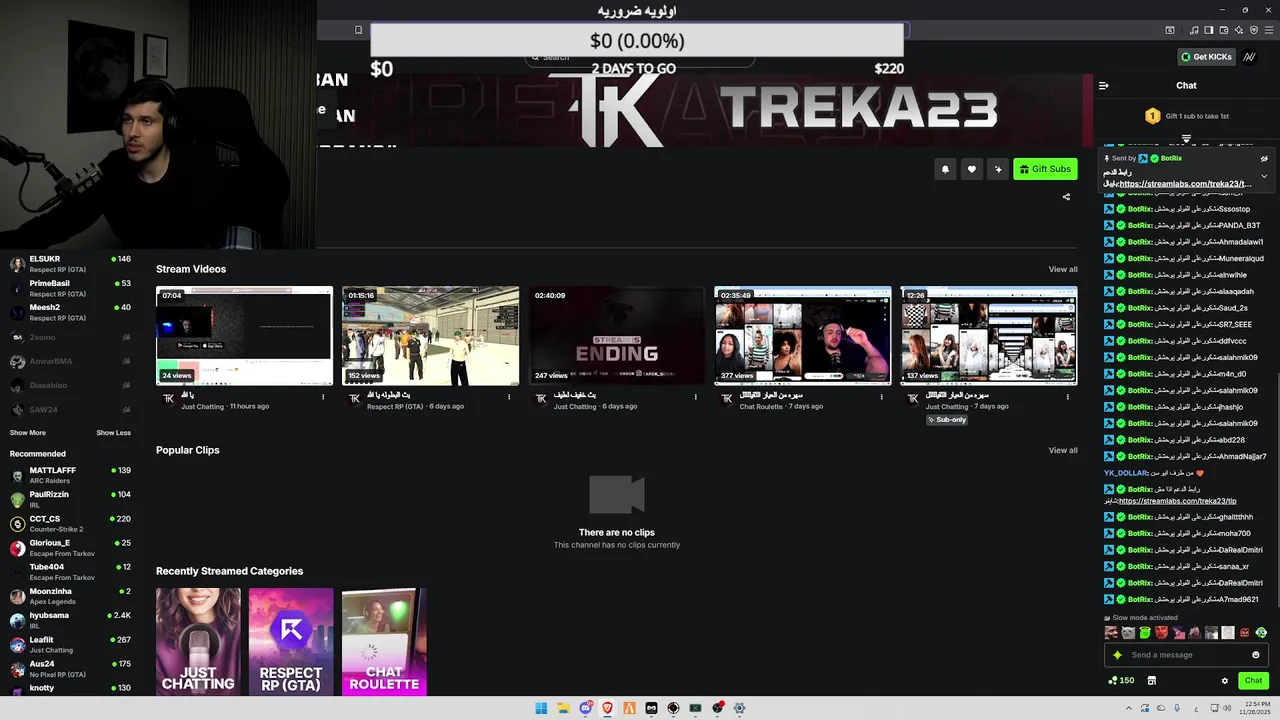The height and width of the screenshot is (720, 1280).
Task: Open hyubsama recommended channel
Action: coord(70,620)
